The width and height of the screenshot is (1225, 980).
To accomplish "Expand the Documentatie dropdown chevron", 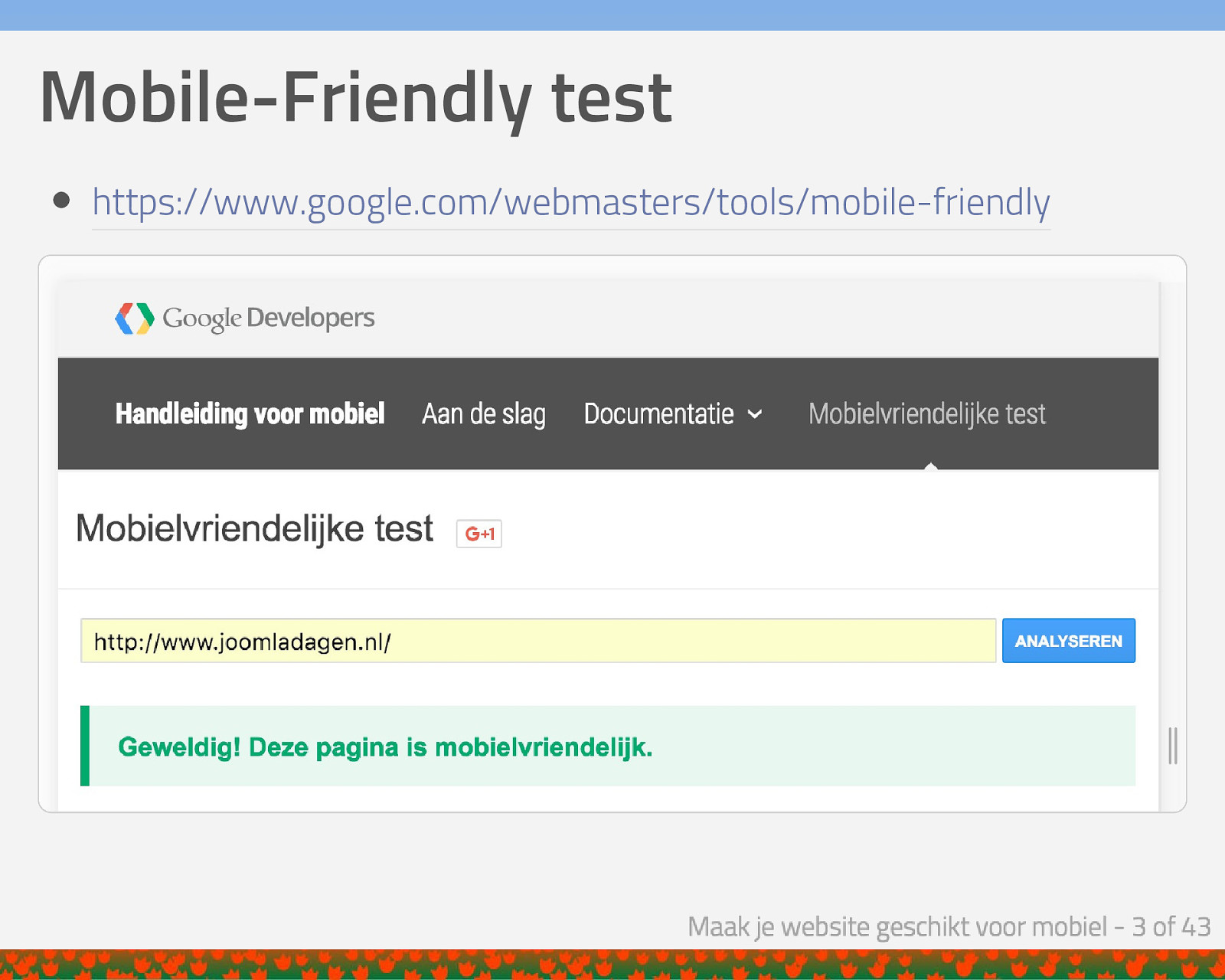I will click(x=755, y=414).
